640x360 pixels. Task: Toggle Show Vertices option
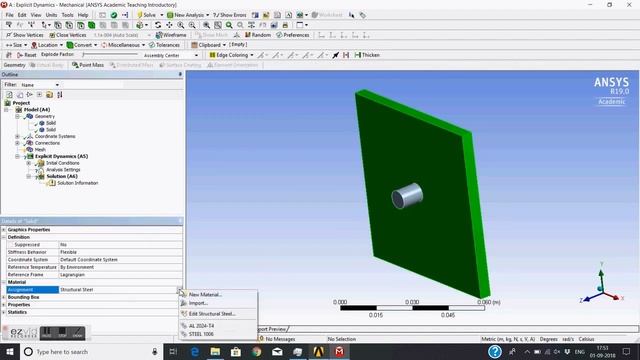[24, 35]
